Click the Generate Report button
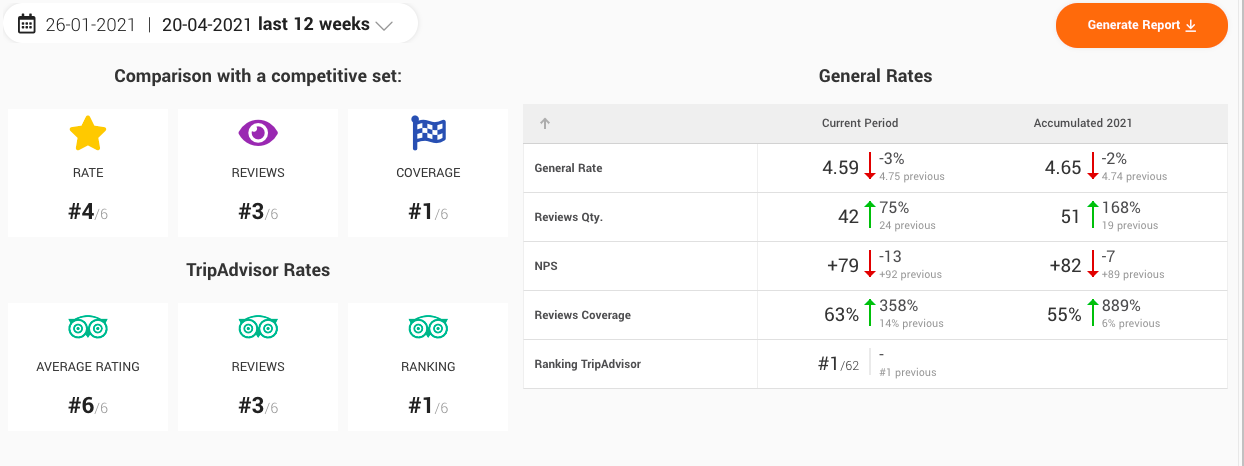 coord(1141,25)
